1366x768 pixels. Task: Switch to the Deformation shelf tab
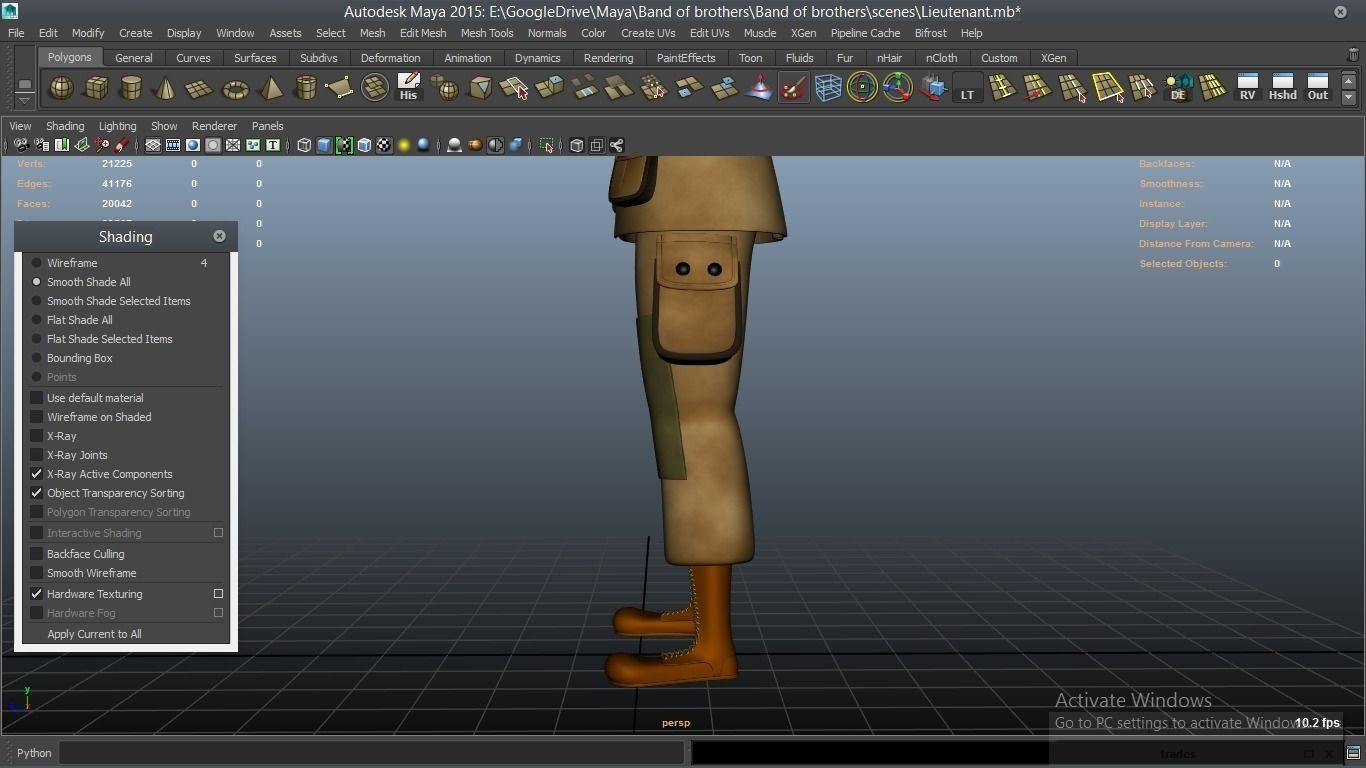pos(390,58)
